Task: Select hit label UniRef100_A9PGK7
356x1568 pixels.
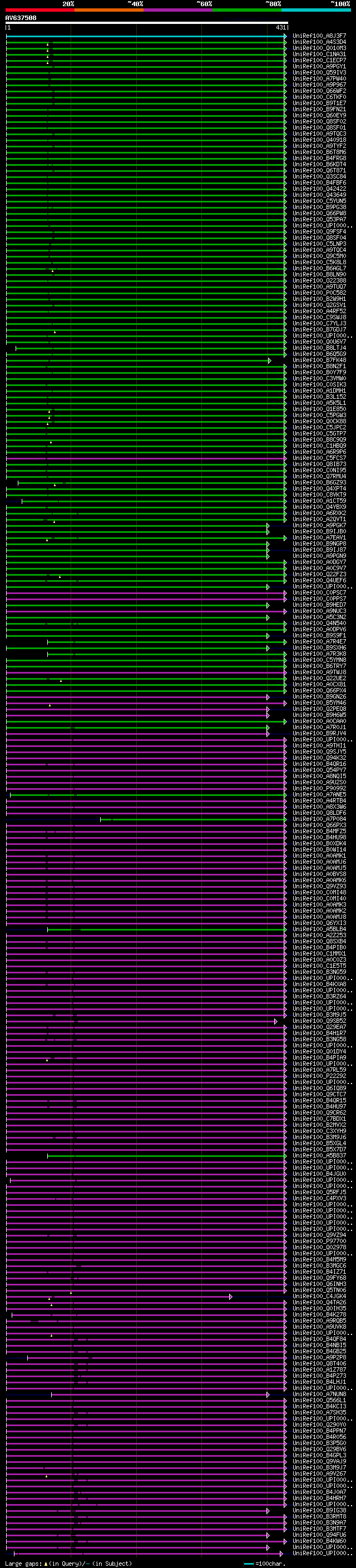Action: (x=319, y=525)
